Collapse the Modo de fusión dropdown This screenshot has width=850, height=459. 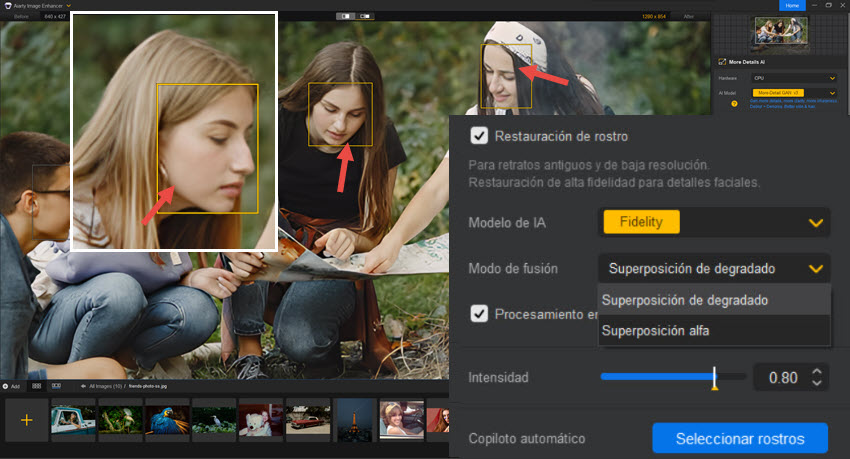[x=714, y=268]
